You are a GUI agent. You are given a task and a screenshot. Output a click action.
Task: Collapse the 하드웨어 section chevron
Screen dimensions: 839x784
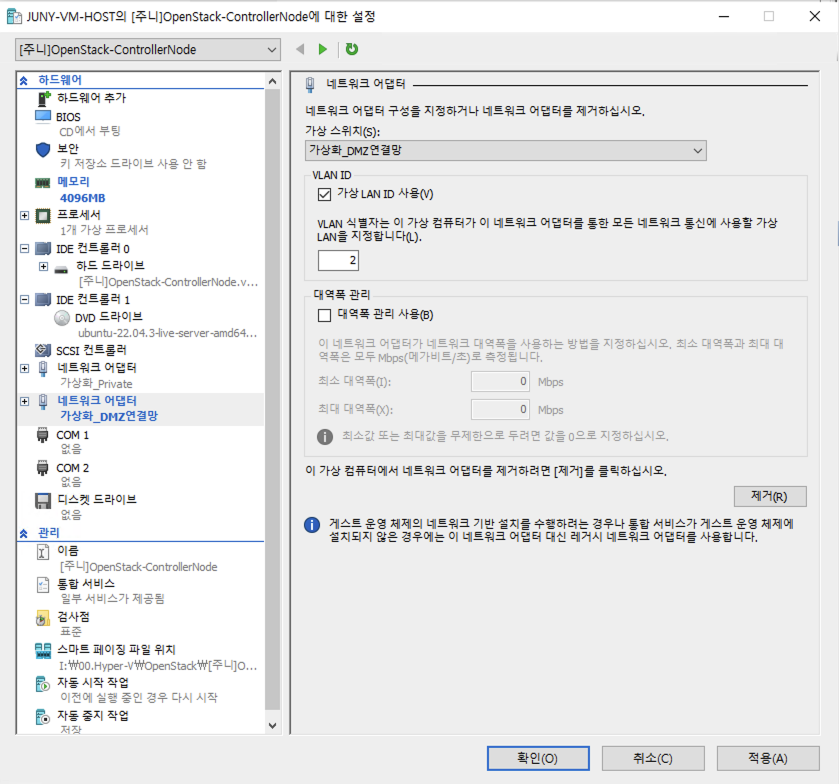[x=24, y=81]
